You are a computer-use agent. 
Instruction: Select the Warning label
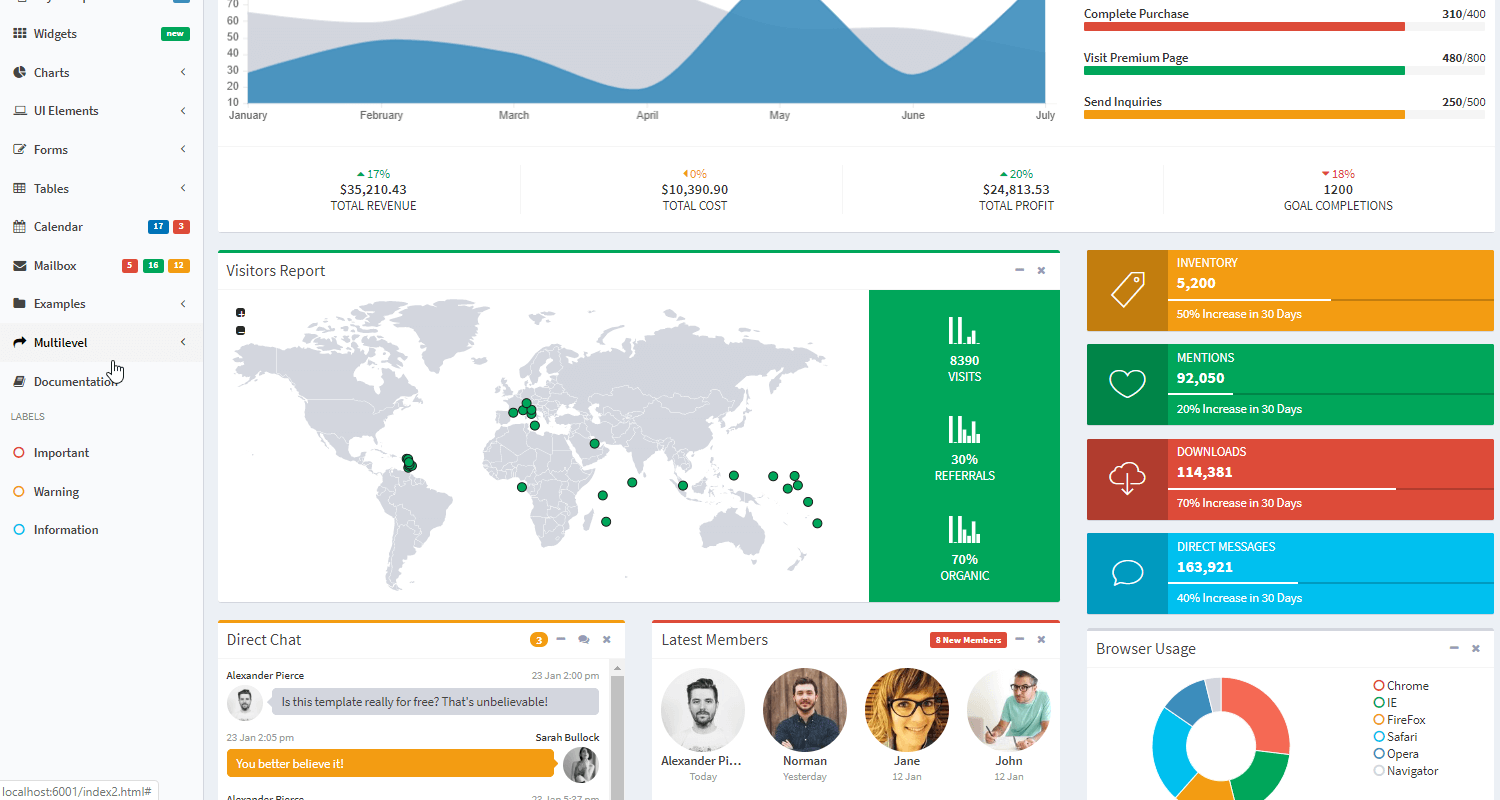(x=101, y=492)
